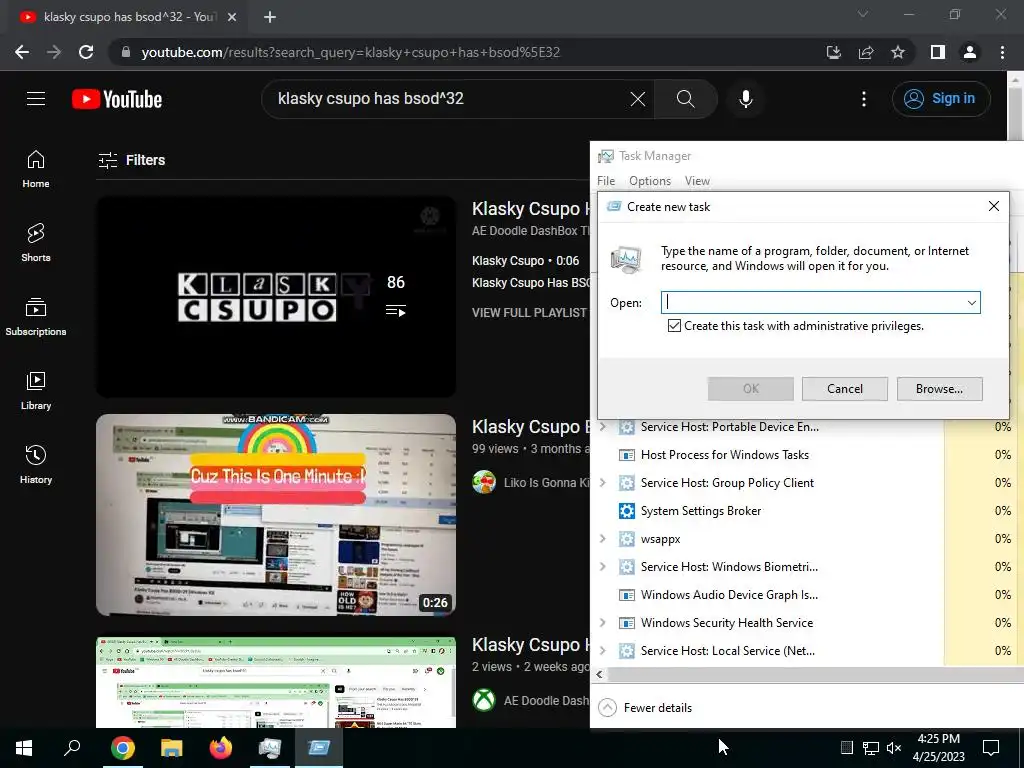Switch to Chrome in taskbar

tap(123, 748)
